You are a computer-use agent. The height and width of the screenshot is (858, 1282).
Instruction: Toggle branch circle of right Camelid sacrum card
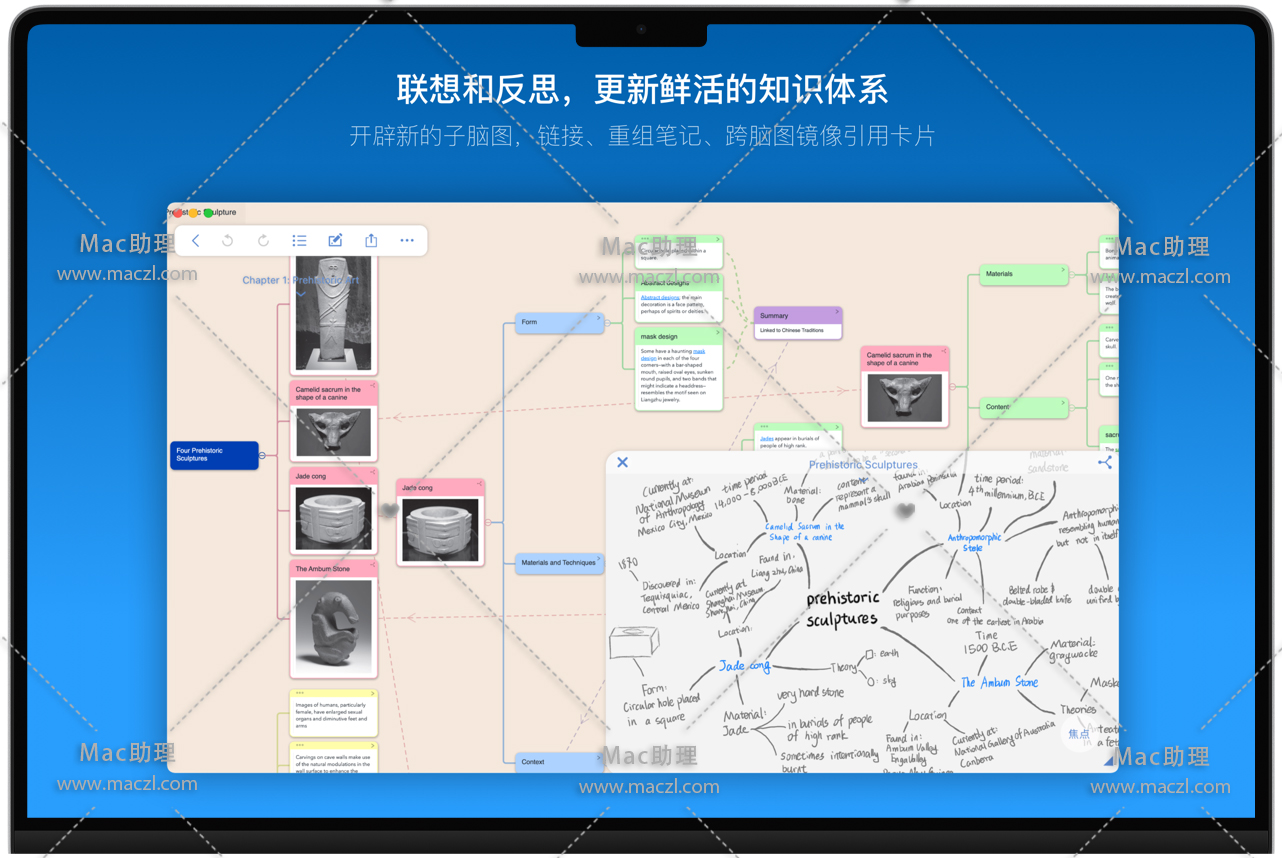[952, 386]
